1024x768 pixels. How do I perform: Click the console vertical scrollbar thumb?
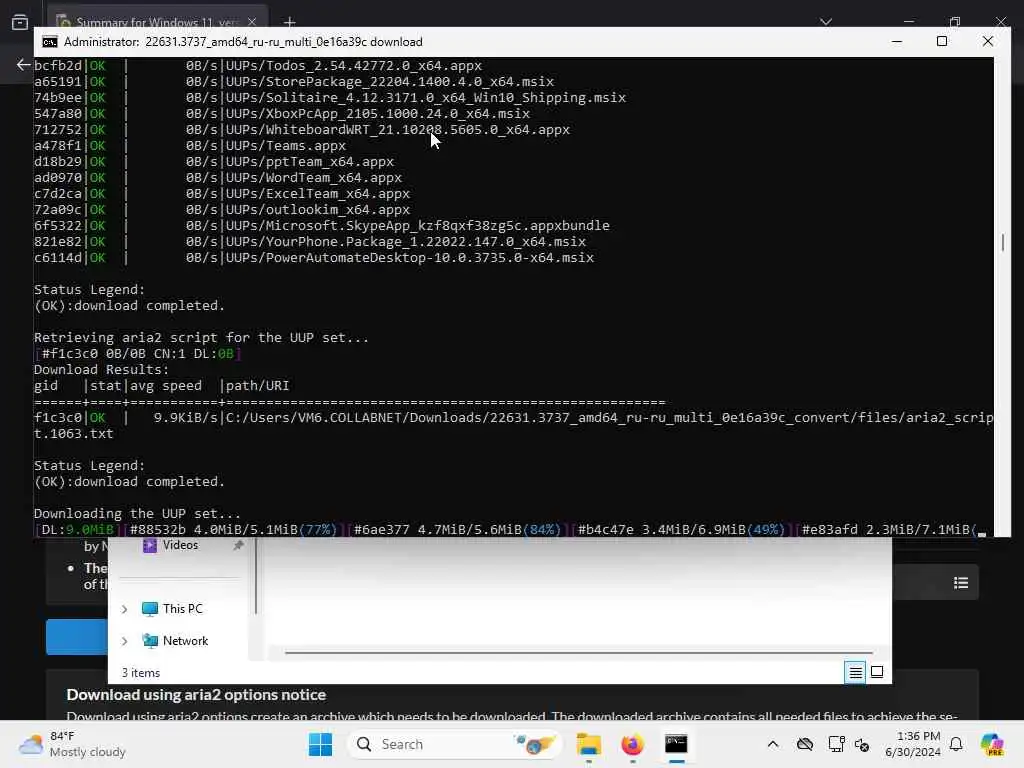pos(1002,242)
